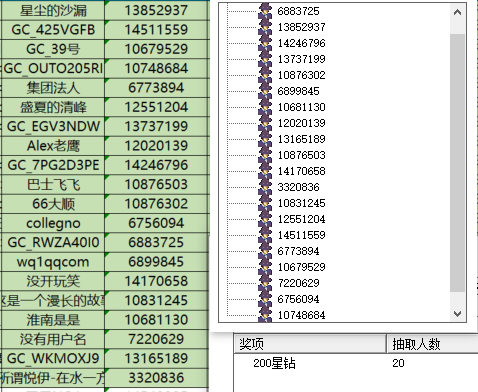Click user icon beside 13165189 in tree
Viewport: 478px width, 392px height.
265,139
